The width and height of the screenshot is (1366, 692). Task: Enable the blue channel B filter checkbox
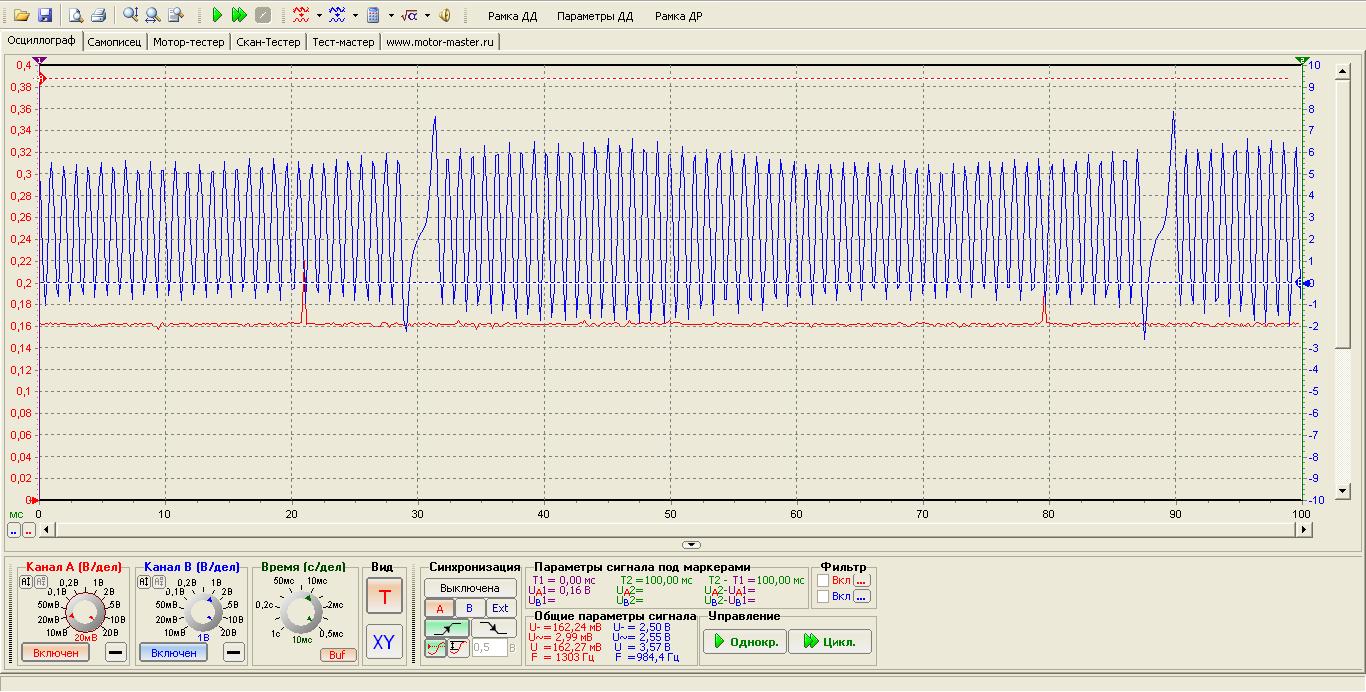(x=823, y=597)
